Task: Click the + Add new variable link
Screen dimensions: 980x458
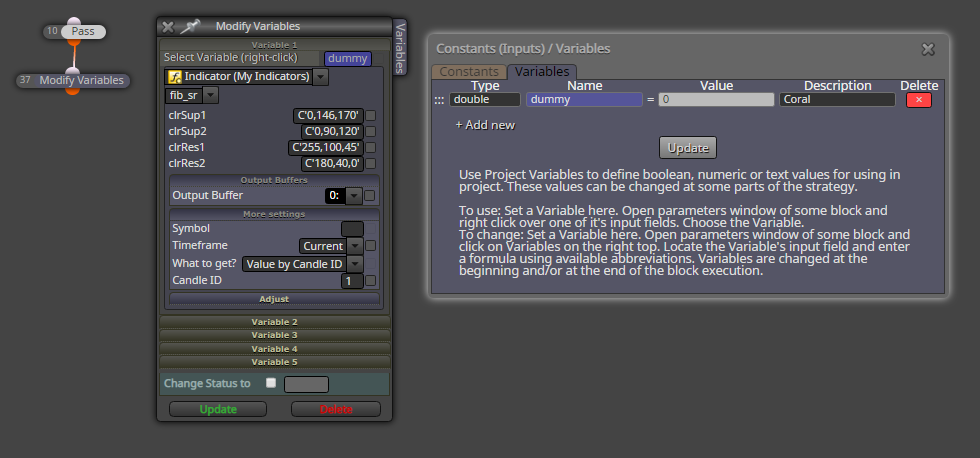Action: tap(485, 125)
